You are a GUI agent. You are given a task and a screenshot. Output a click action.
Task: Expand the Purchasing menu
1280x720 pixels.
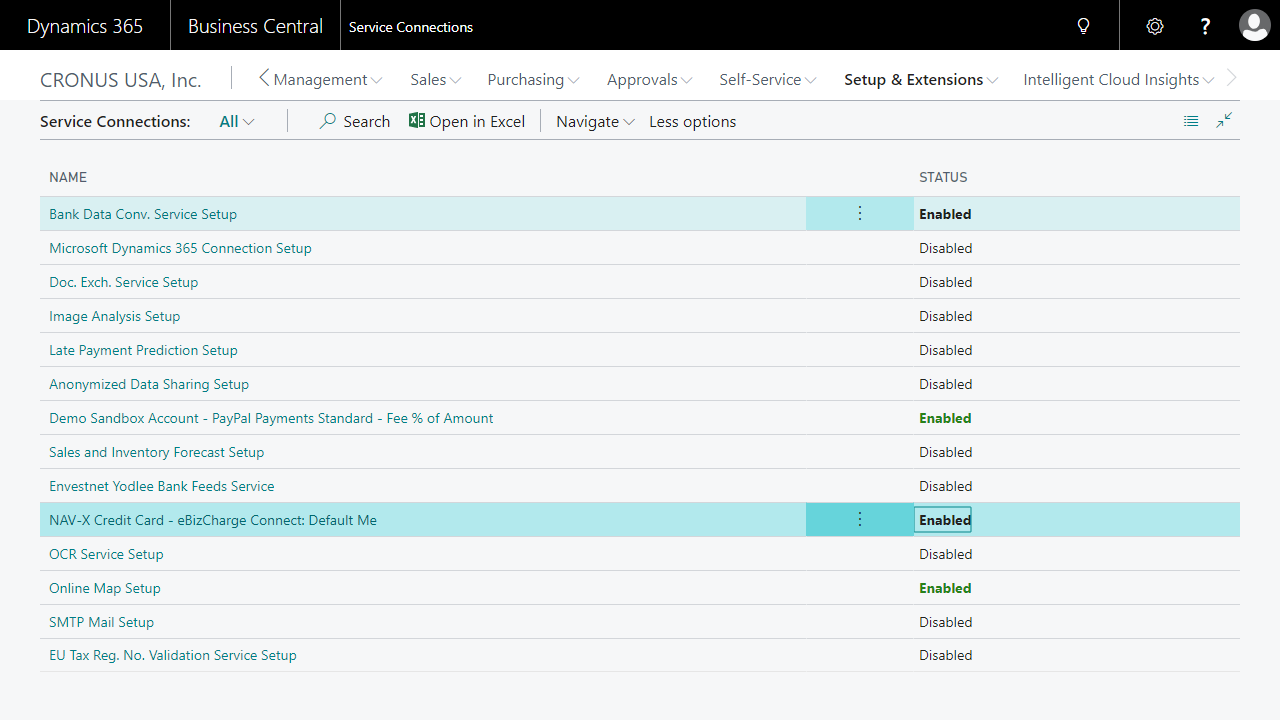533,79
